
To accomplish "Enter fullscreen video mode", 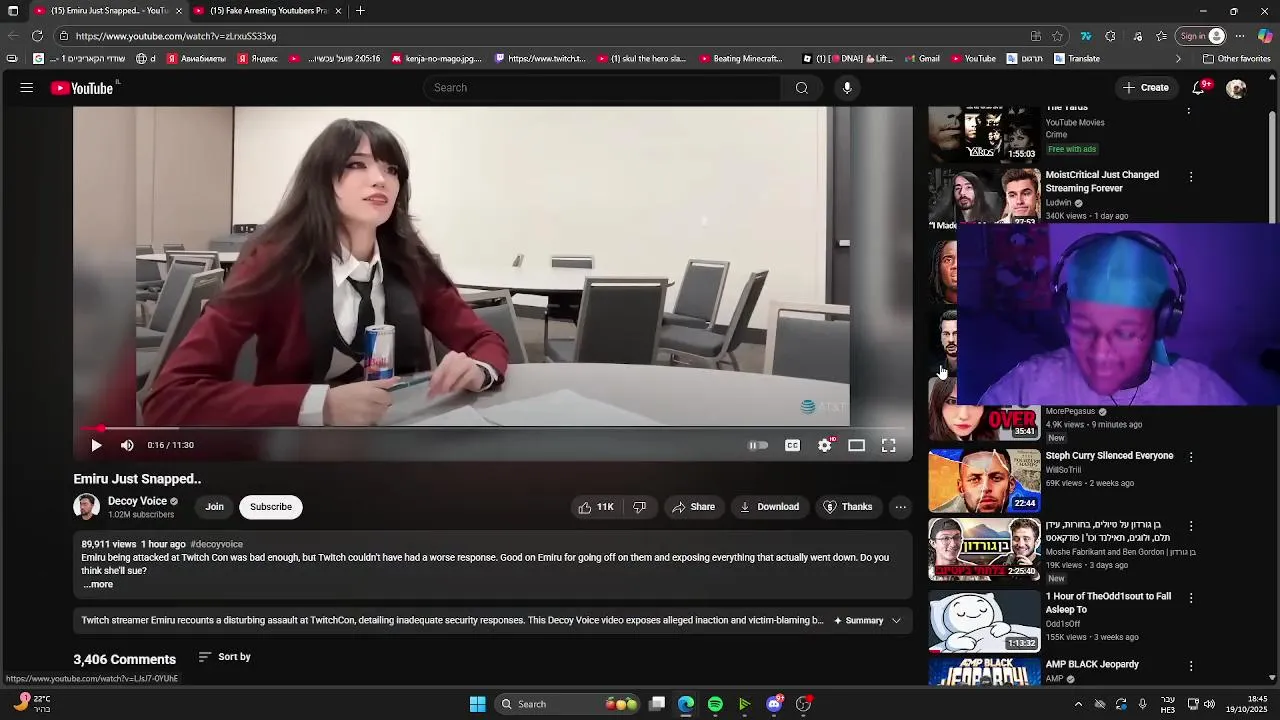I will pyautogui.click(x=888, y=445).
